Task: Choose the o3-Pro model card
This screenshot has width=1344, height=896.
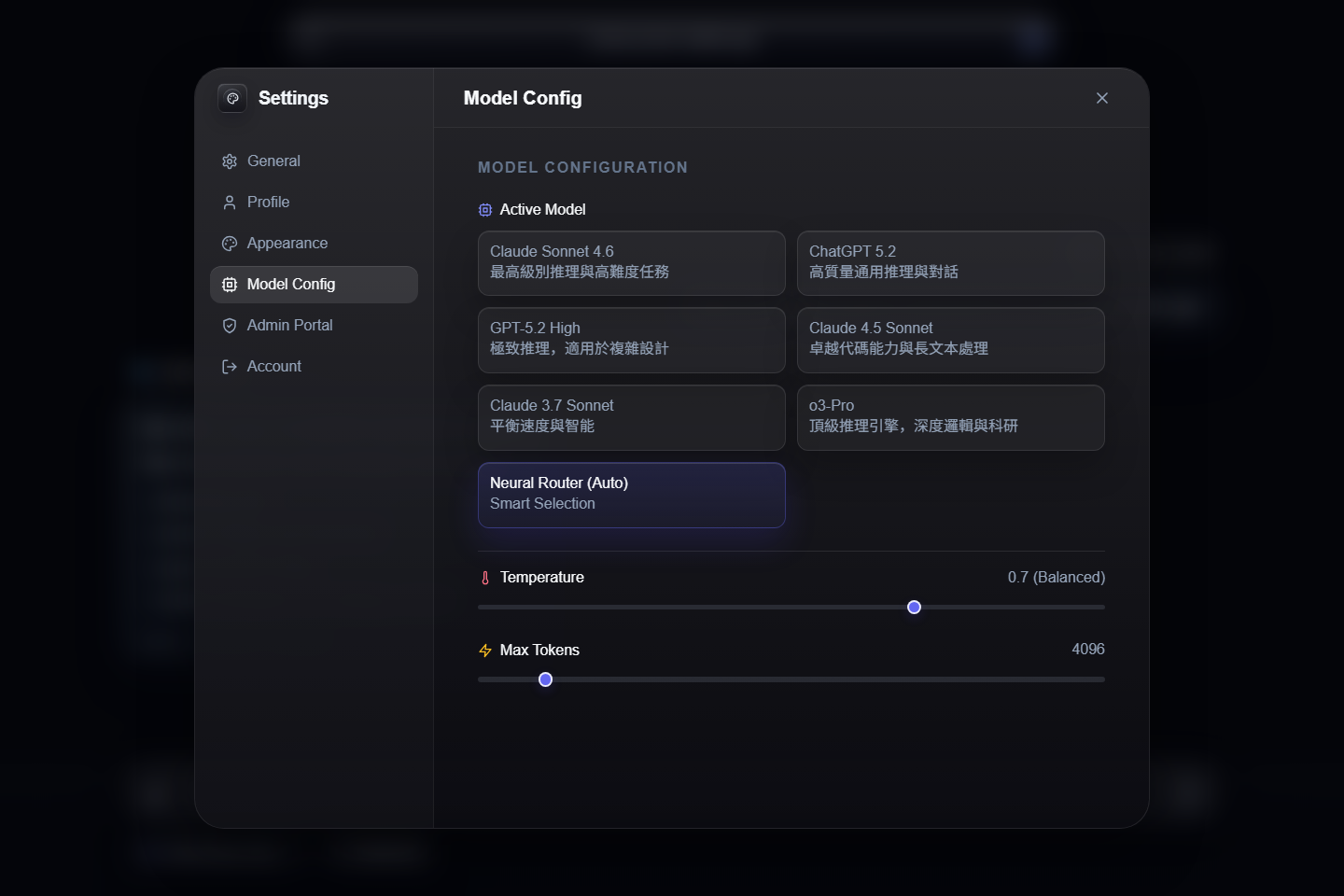Action: 951,418
